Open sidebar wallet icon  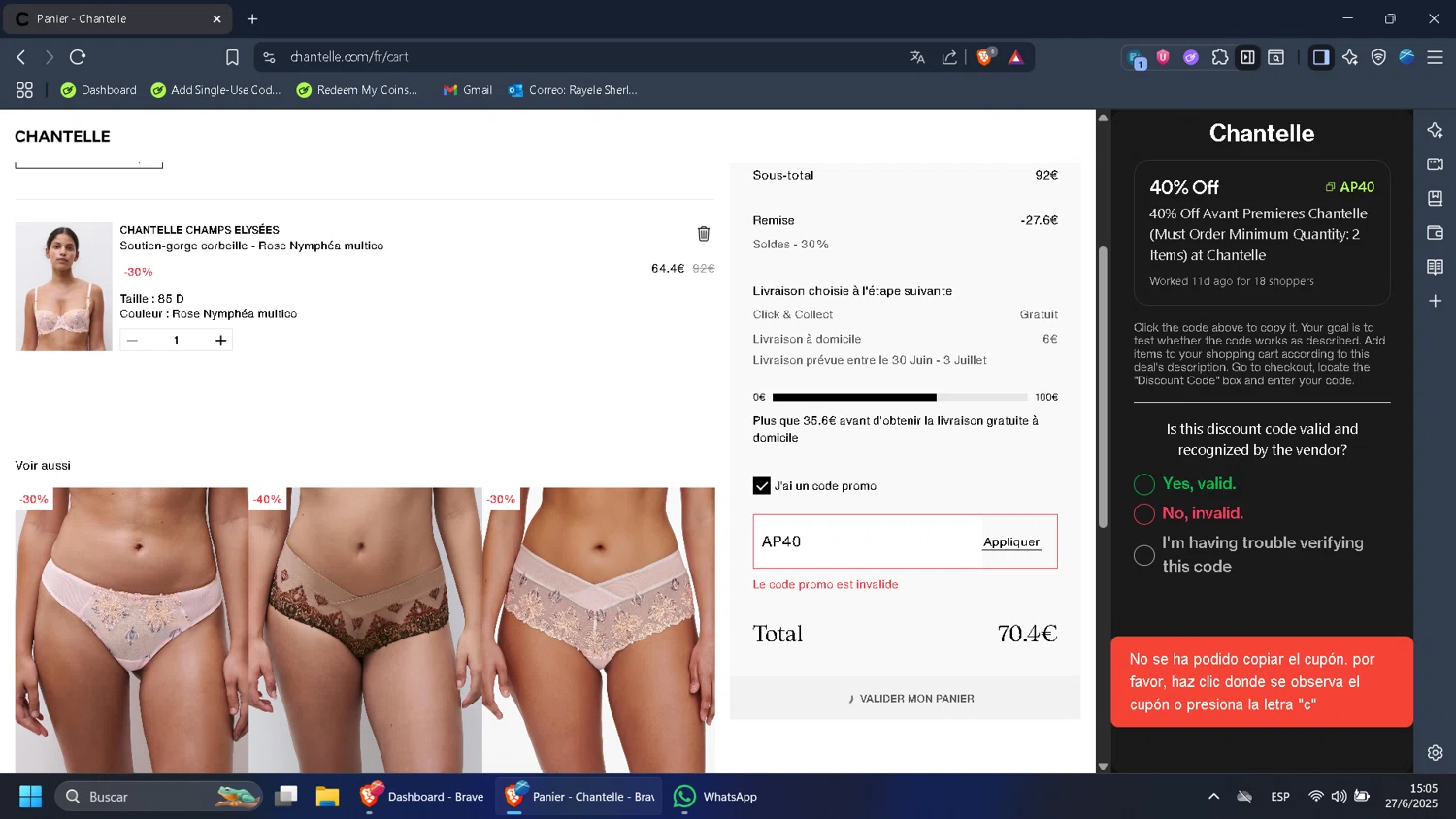pos(1435,233)
